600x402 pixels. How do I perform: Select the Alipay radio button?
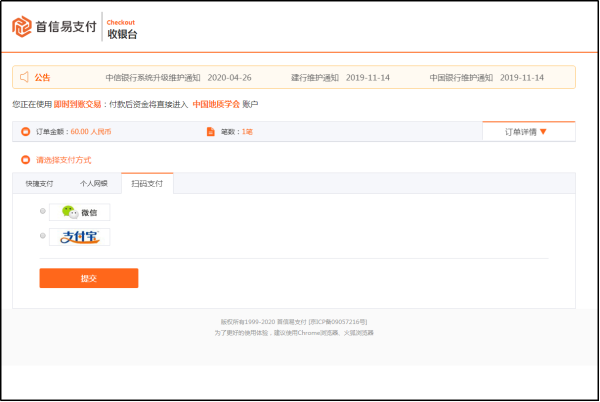[42, 236]
